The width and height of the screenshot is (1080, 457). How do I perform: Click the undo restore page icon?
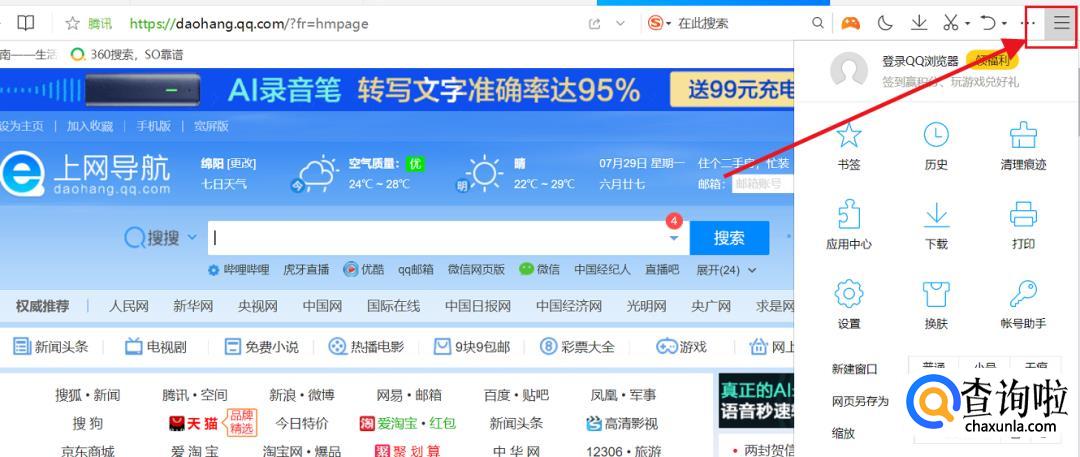point(988,23)
